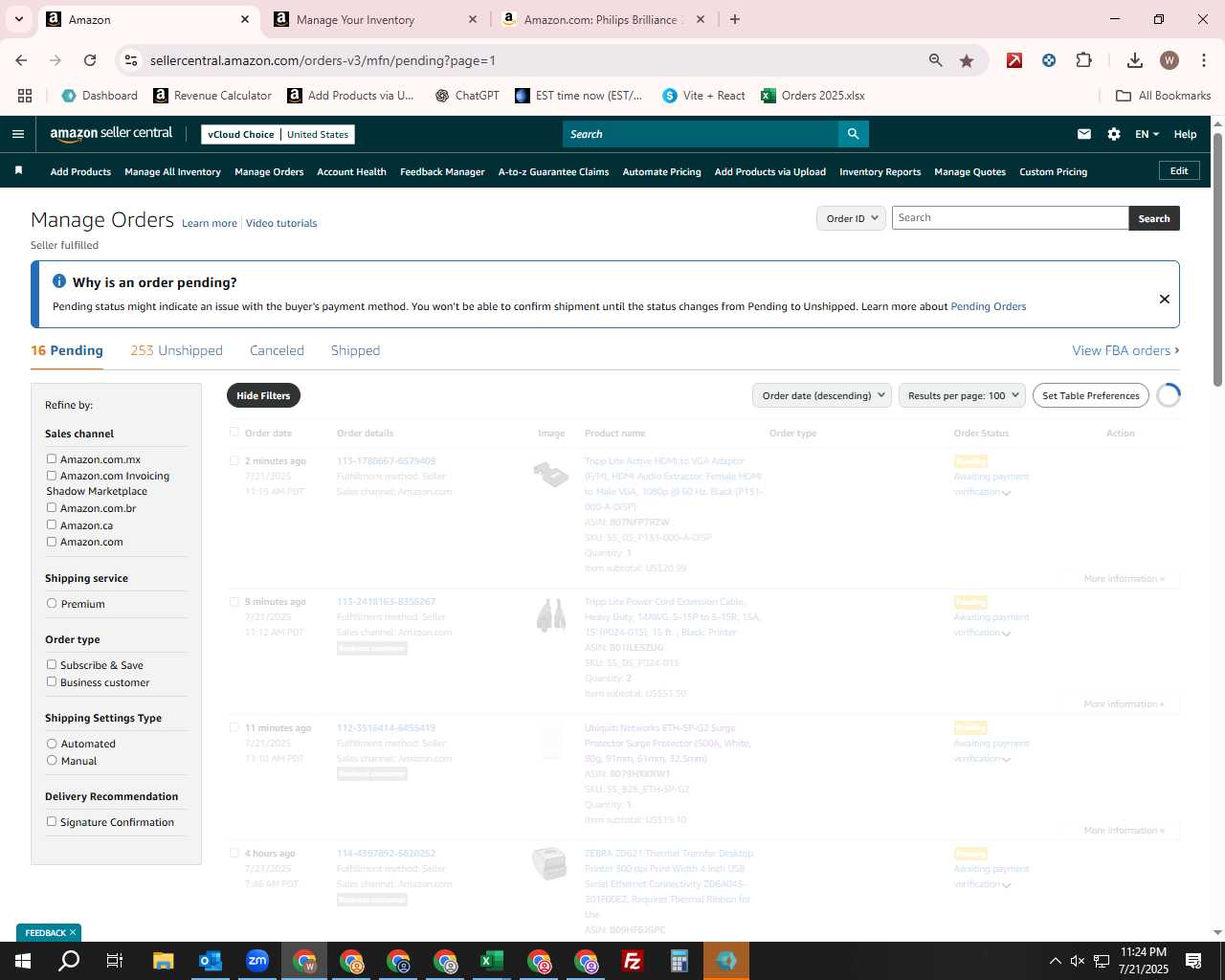The width and height of the screenshot is (1225, 980).
Task: Click the order search input field
Action: 1011,218
